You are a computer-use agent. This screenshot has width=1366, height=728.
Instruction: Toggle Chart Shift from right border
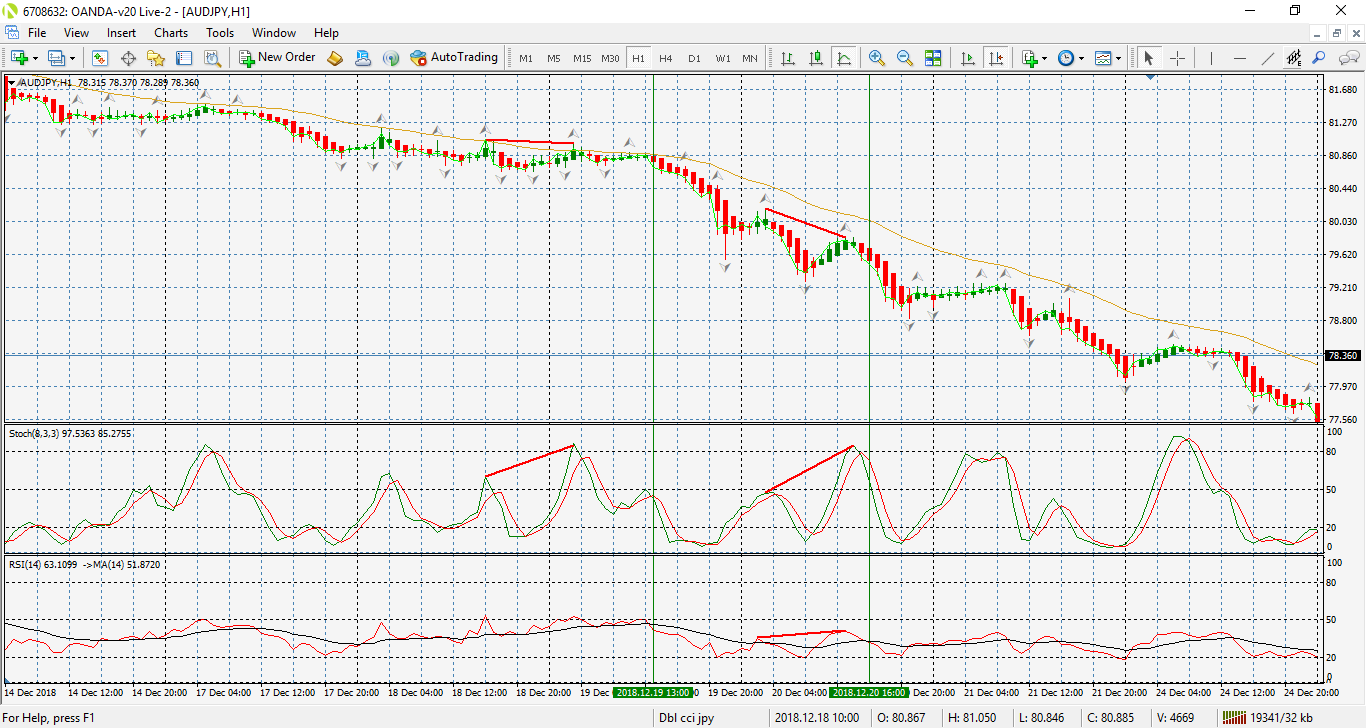pyautogui.click(x=995, y=58)
